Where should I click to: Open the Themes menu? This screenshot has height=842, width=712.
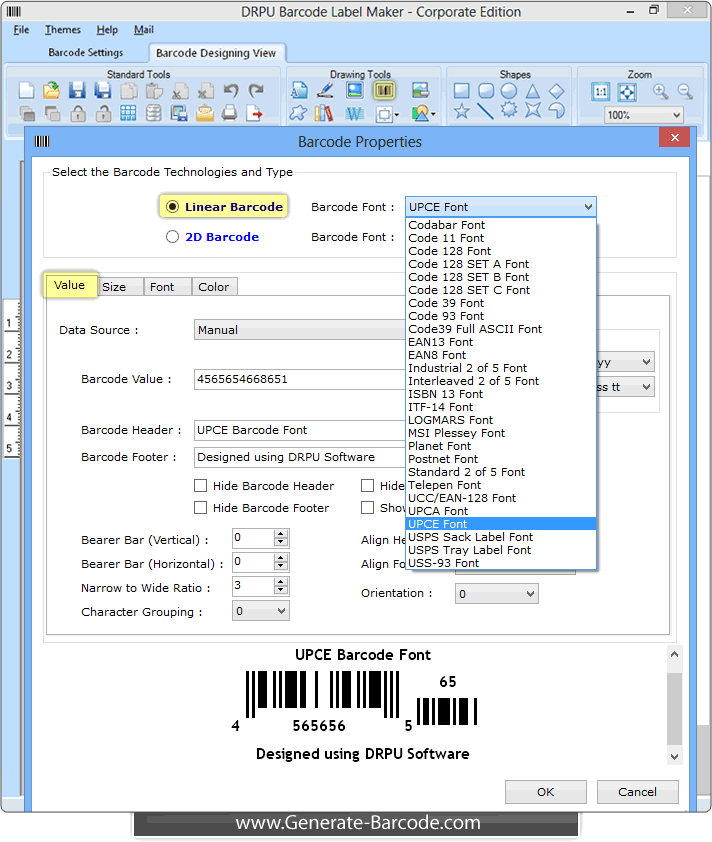pyautogui.click(x=63, y=30)
